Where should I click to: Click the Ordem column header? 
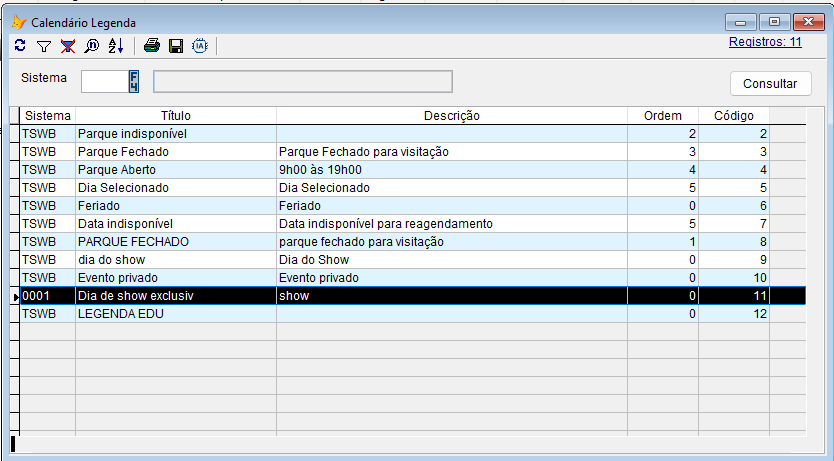[661, 116]
